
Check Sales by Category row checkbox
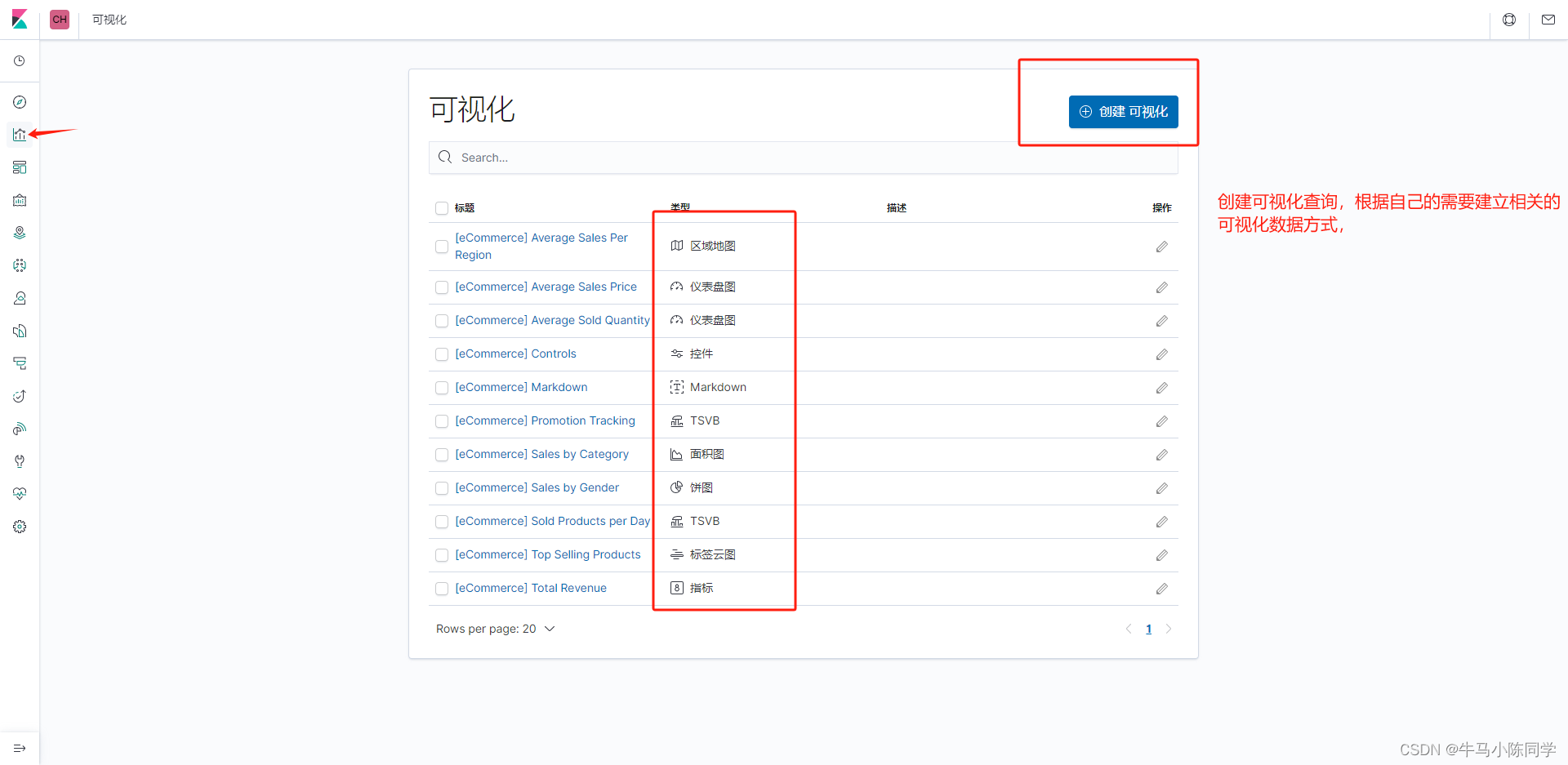(x=442, y=455)
